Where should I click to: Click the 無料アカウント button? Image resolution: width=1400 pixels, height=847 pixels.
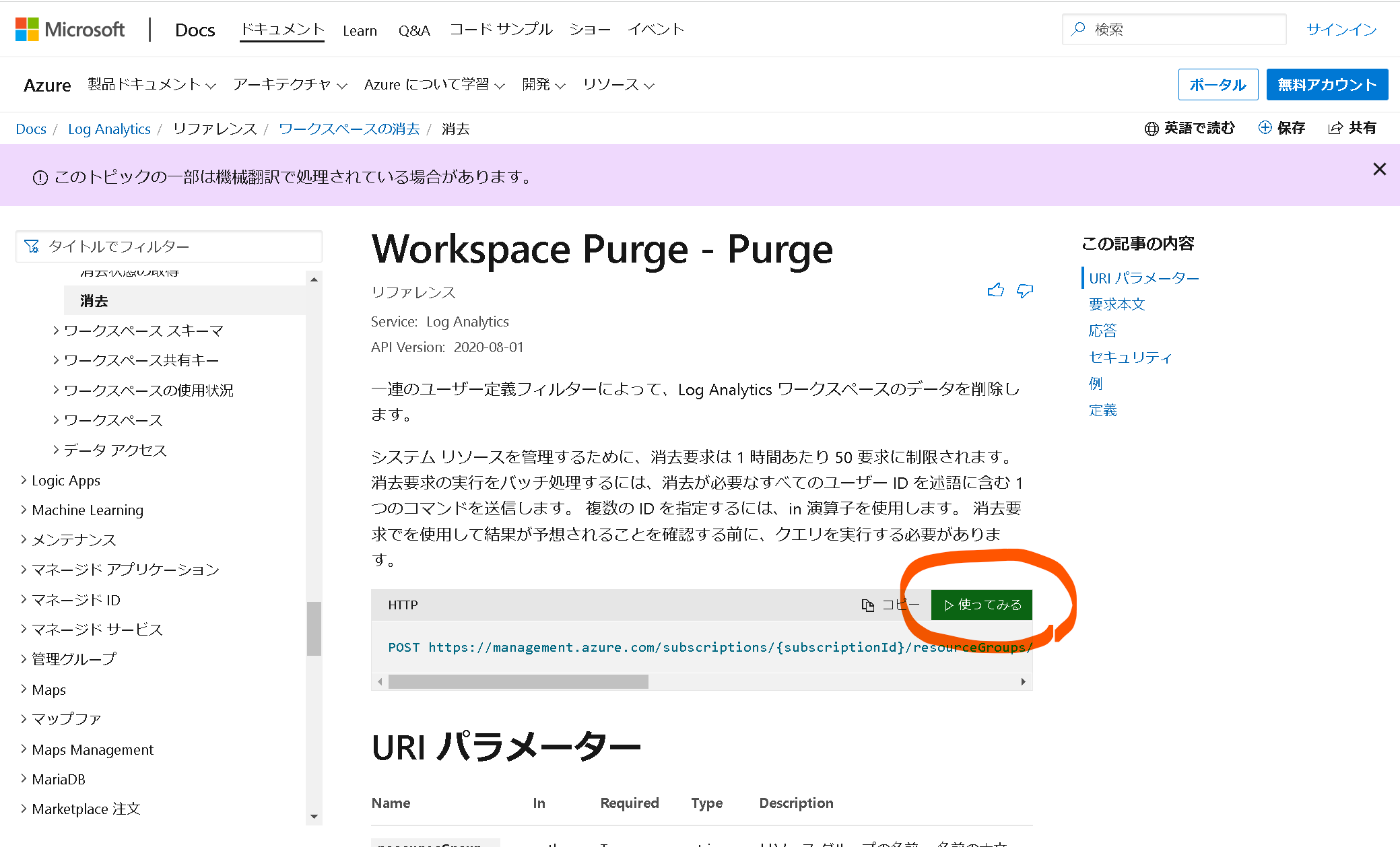(x=1327, y=85)
